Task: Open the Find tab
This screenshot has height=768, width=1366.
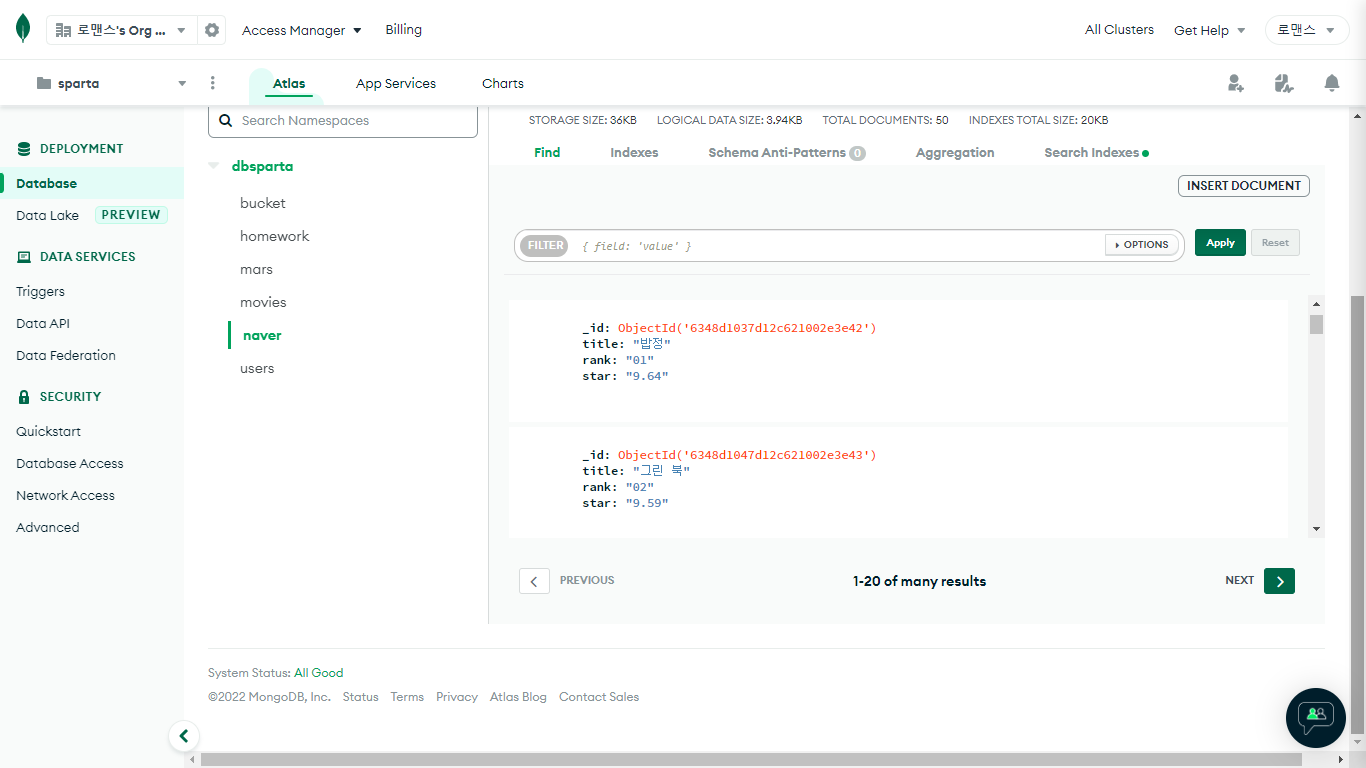Action: click(547, 153)
